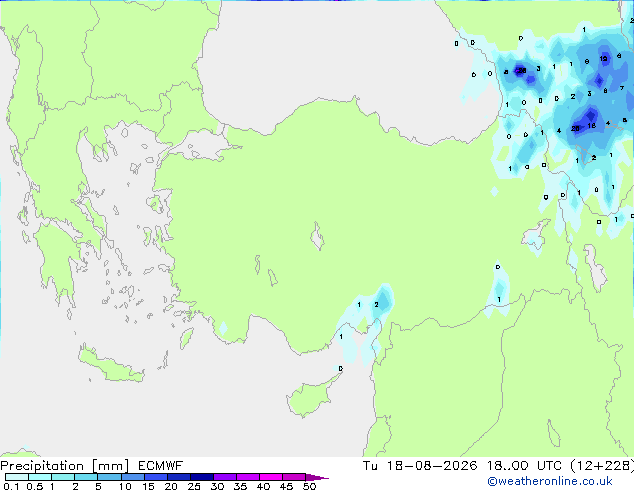Click the legend value '10'
Image resolution: width=634 pixels, height=490 pixels.
coord(125,486)
